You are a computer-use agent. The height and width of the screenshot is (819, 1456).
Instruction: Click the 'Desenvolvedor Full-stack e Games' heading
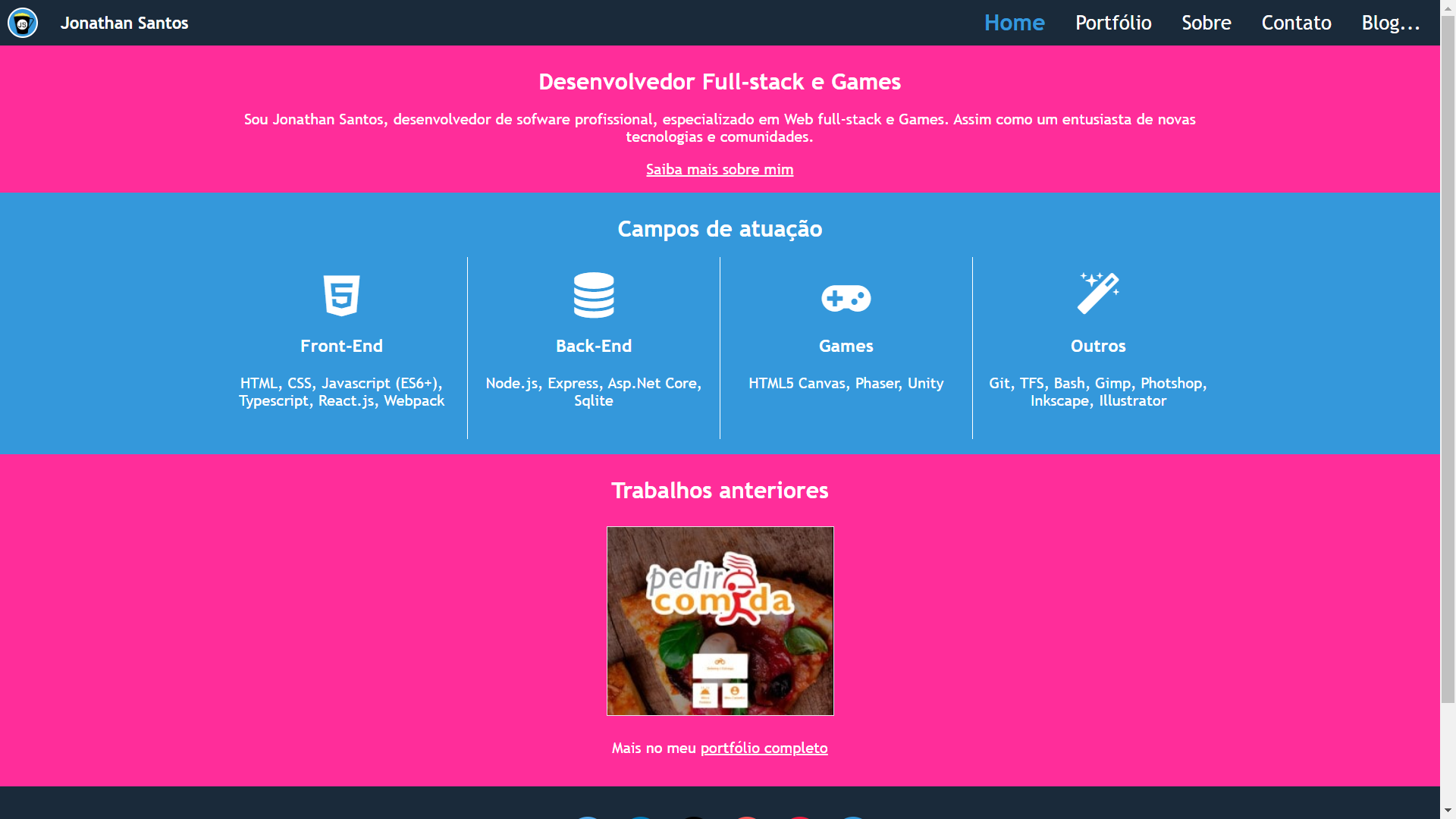tap(720, 82)
